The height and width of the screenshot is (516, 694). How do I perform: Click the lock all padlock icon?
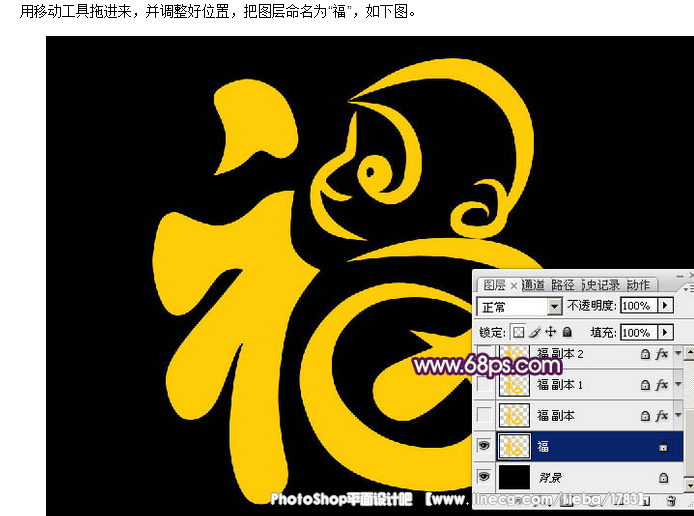[x=567, y=331]
